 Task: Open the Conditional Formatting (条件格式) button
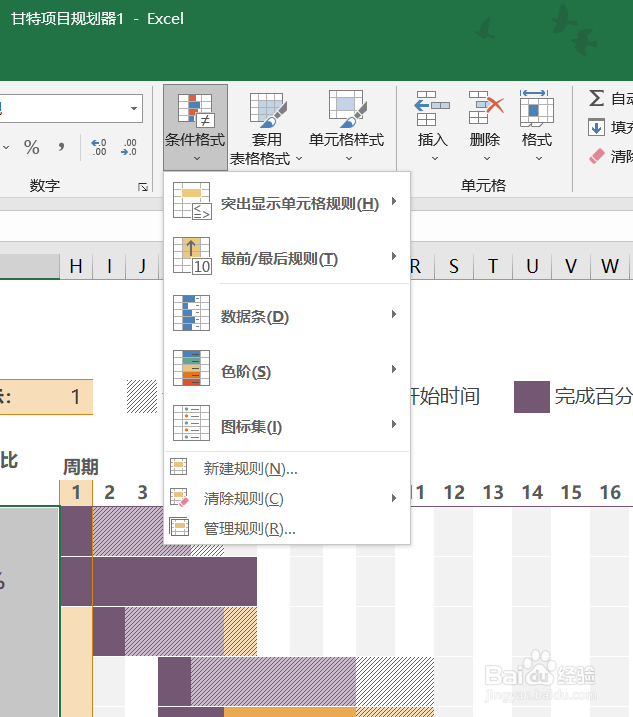click(x=195, y=127)
